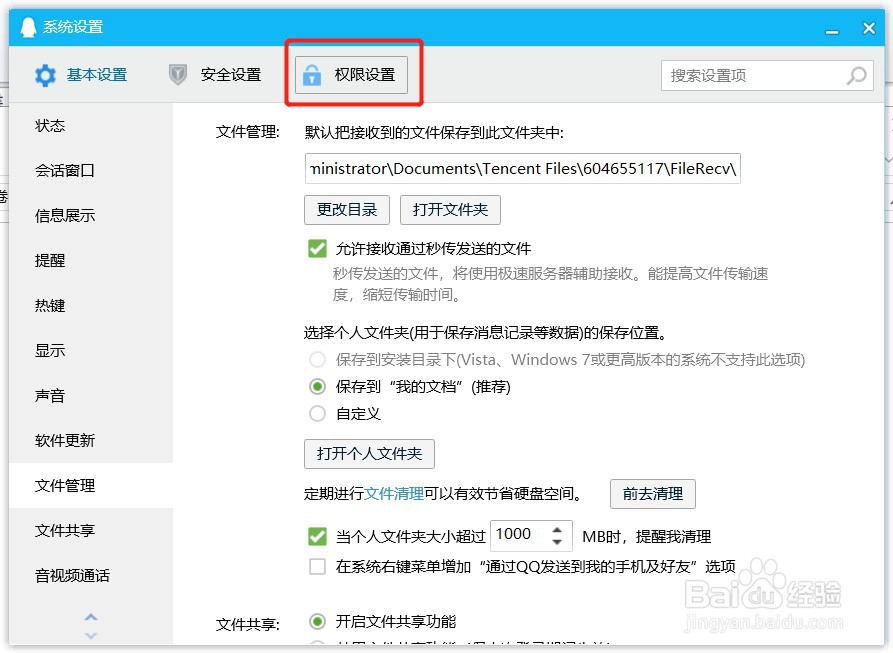Click the up chevron at the sidebar bottom

(91, 617)
